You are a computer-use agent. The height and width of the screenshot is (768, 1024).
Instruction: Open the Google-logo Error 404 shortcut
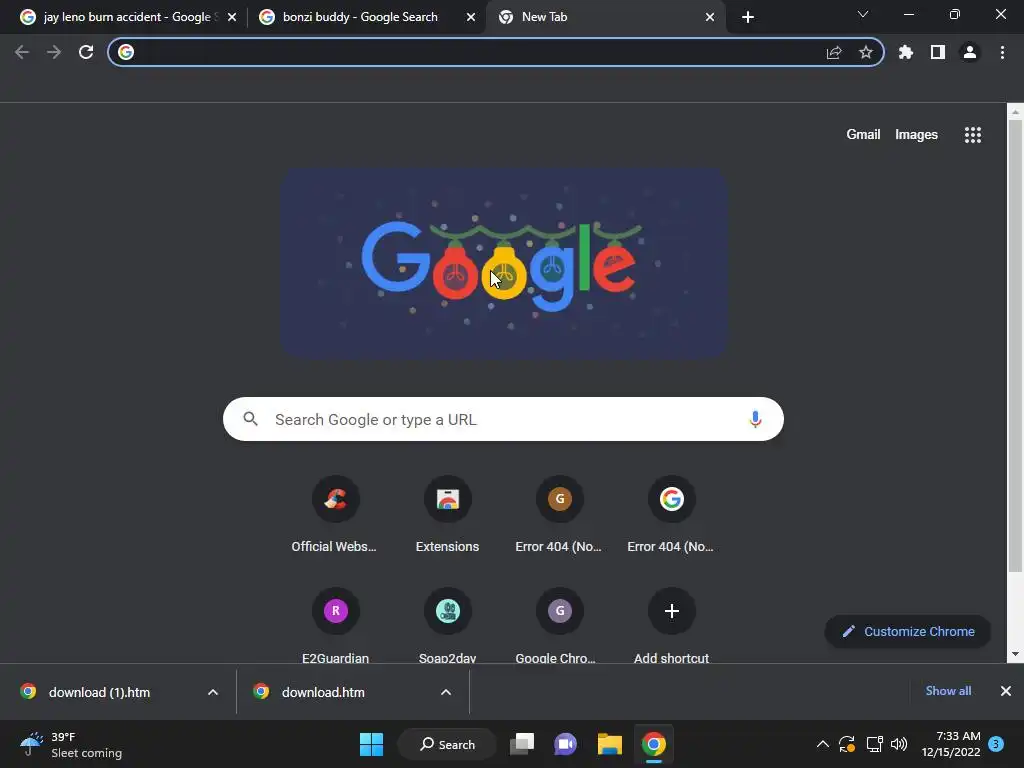point(671,516)
